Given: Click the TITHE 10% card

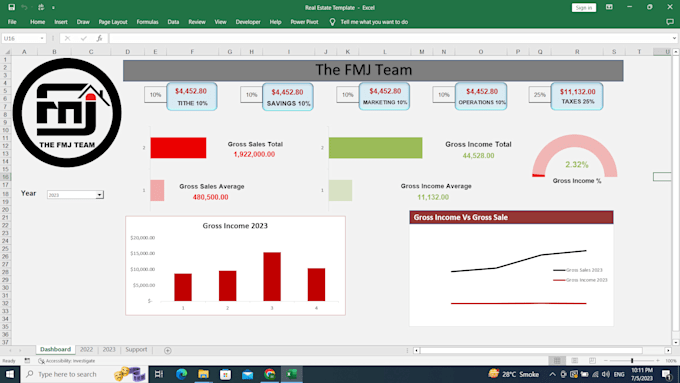Looking at the screenshot, I should (x=192, y=96).
